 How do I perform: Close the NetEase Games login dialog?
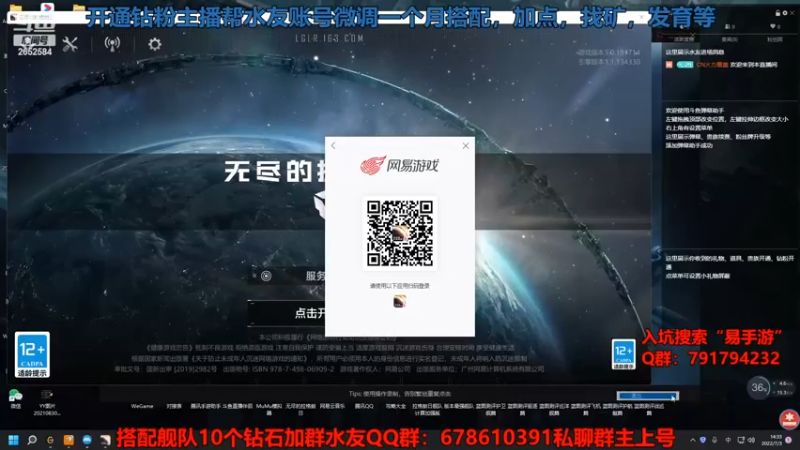[x=465, y=146]
